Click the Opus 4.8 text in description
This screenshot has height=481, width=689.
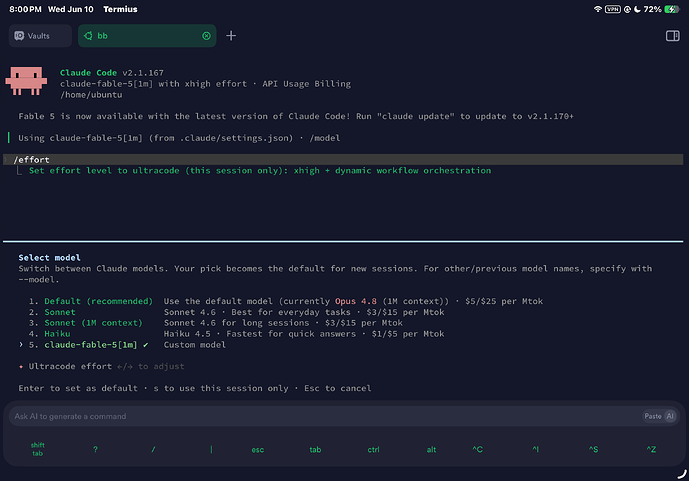[356, 301]
